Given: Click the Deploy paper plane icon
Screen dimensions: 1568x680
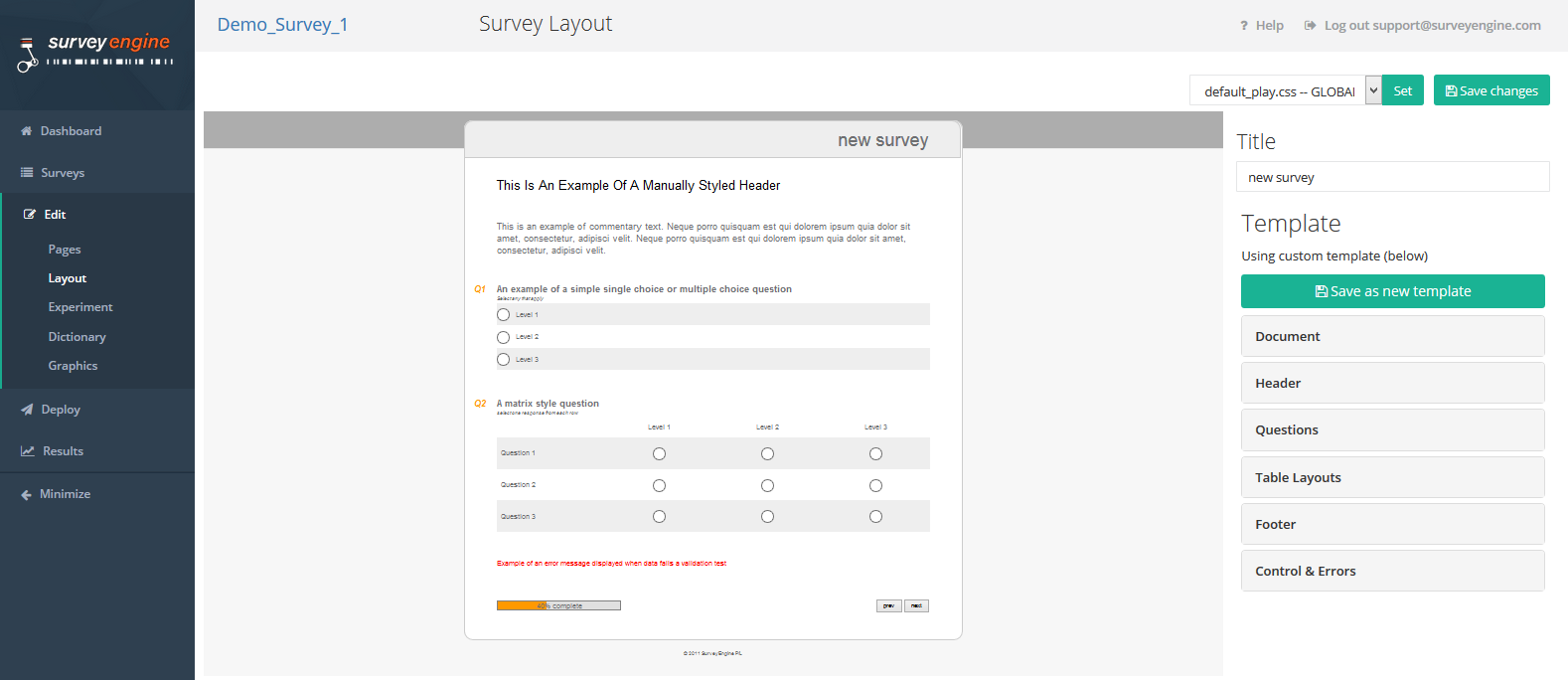Looking at the screenshot, I should (x=27, y=410).
